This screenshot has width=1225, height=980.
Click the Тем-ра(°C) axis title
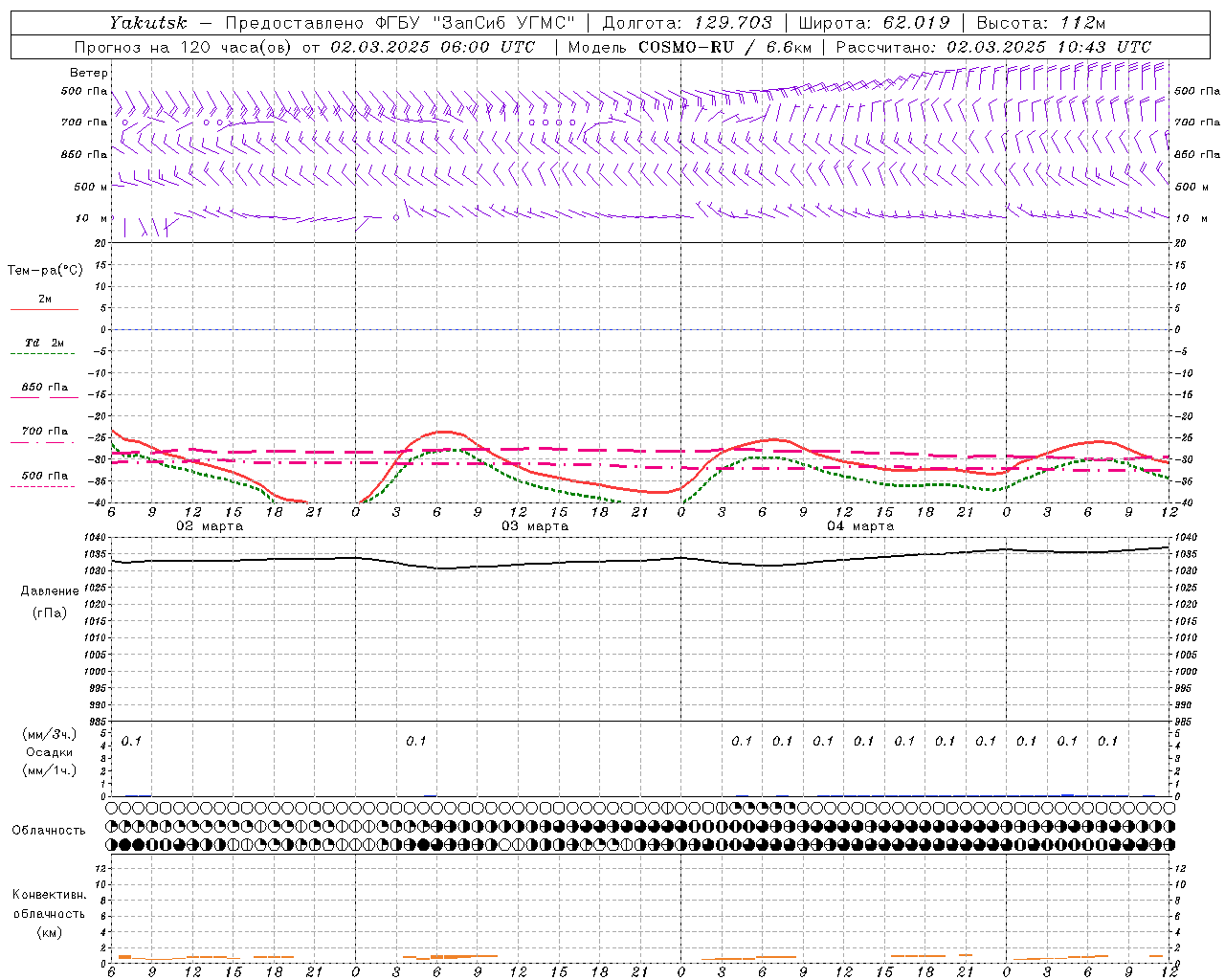(x=45, y=271)
